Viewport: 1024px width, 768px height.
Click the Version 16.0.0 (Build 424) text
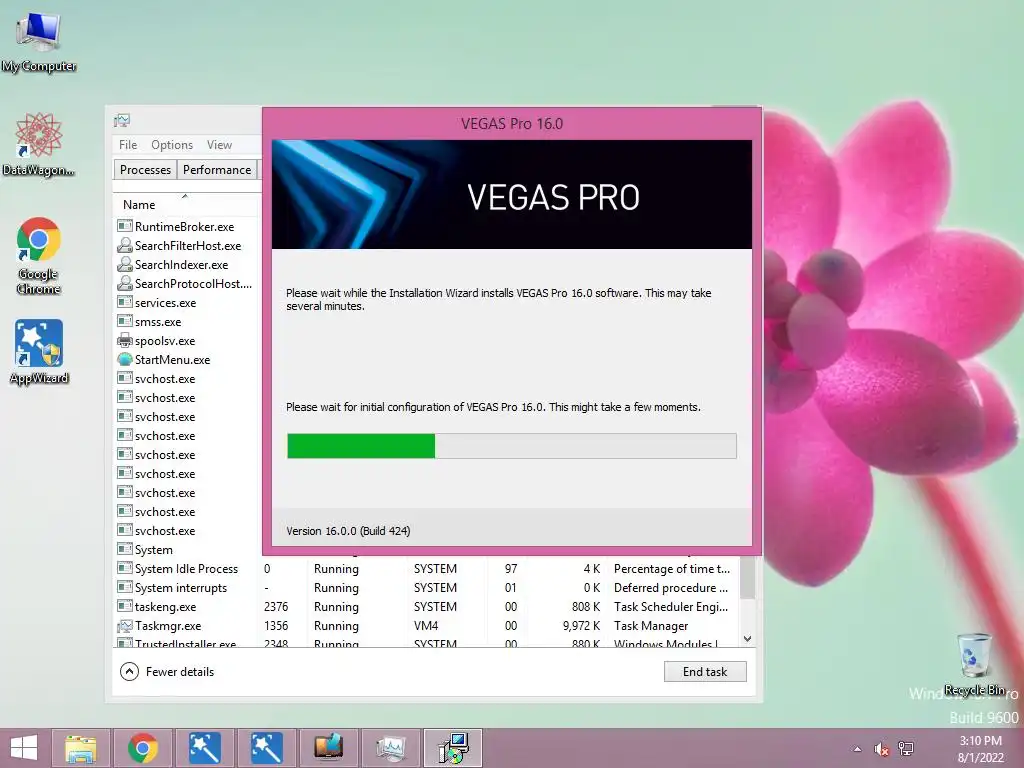coord(348,531)
